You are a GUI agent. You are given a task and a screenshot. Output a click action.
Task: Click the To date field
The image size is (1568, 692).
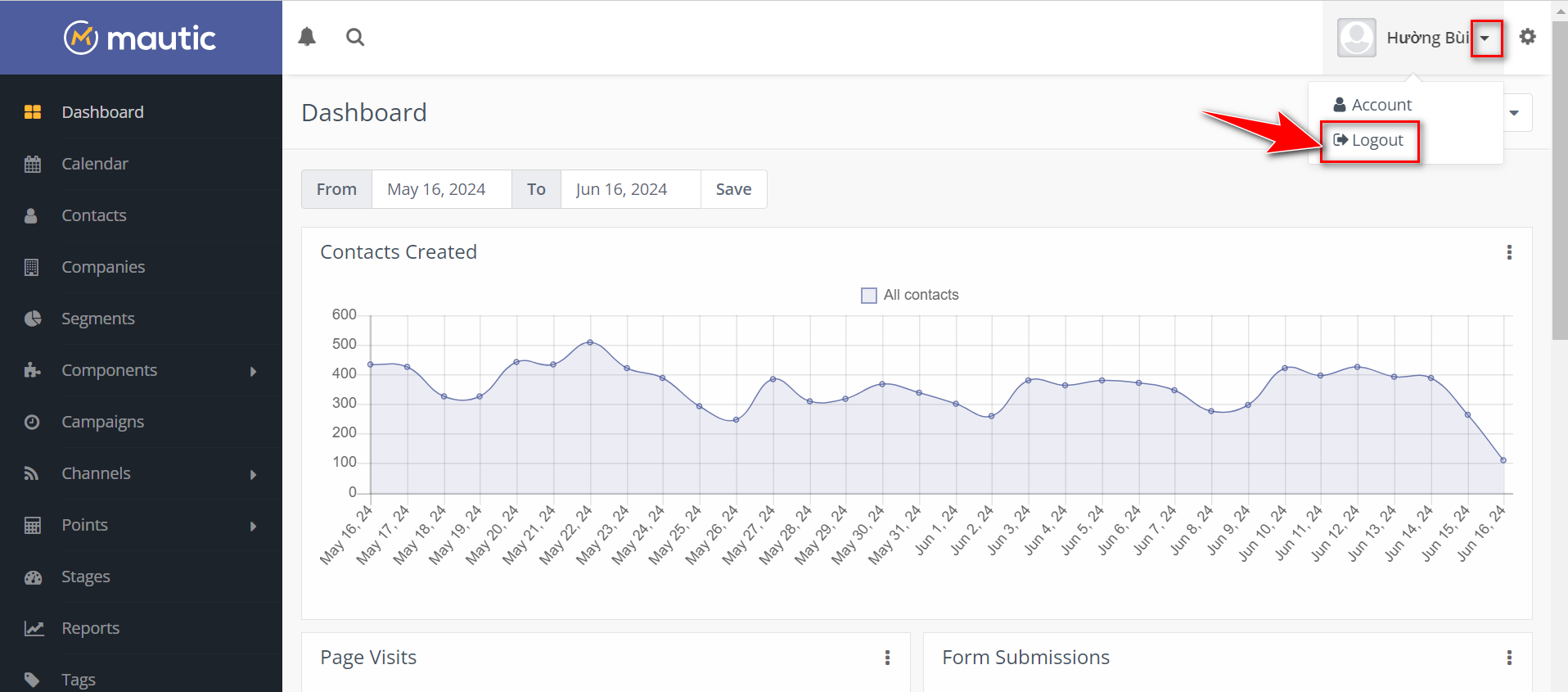(630, 189)
